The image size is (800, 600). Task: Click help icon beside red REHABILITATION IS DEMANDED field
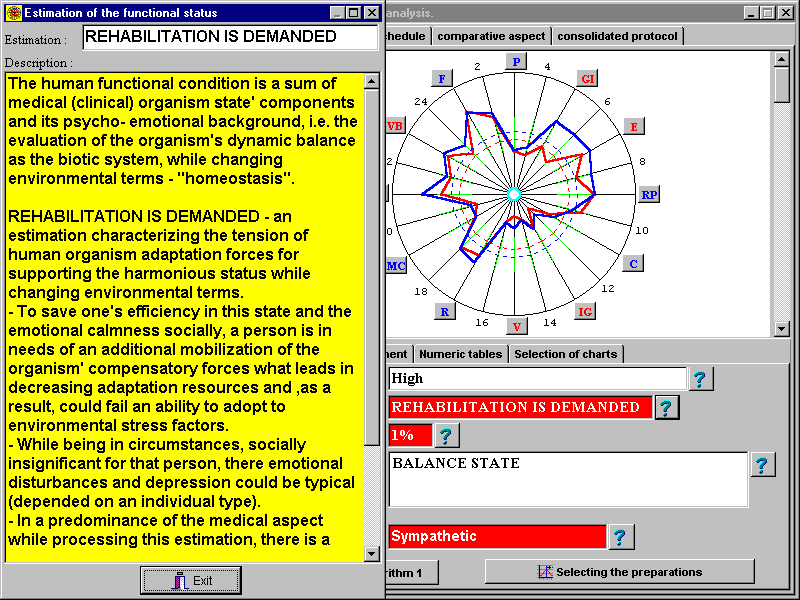click(x=666, y=407)
